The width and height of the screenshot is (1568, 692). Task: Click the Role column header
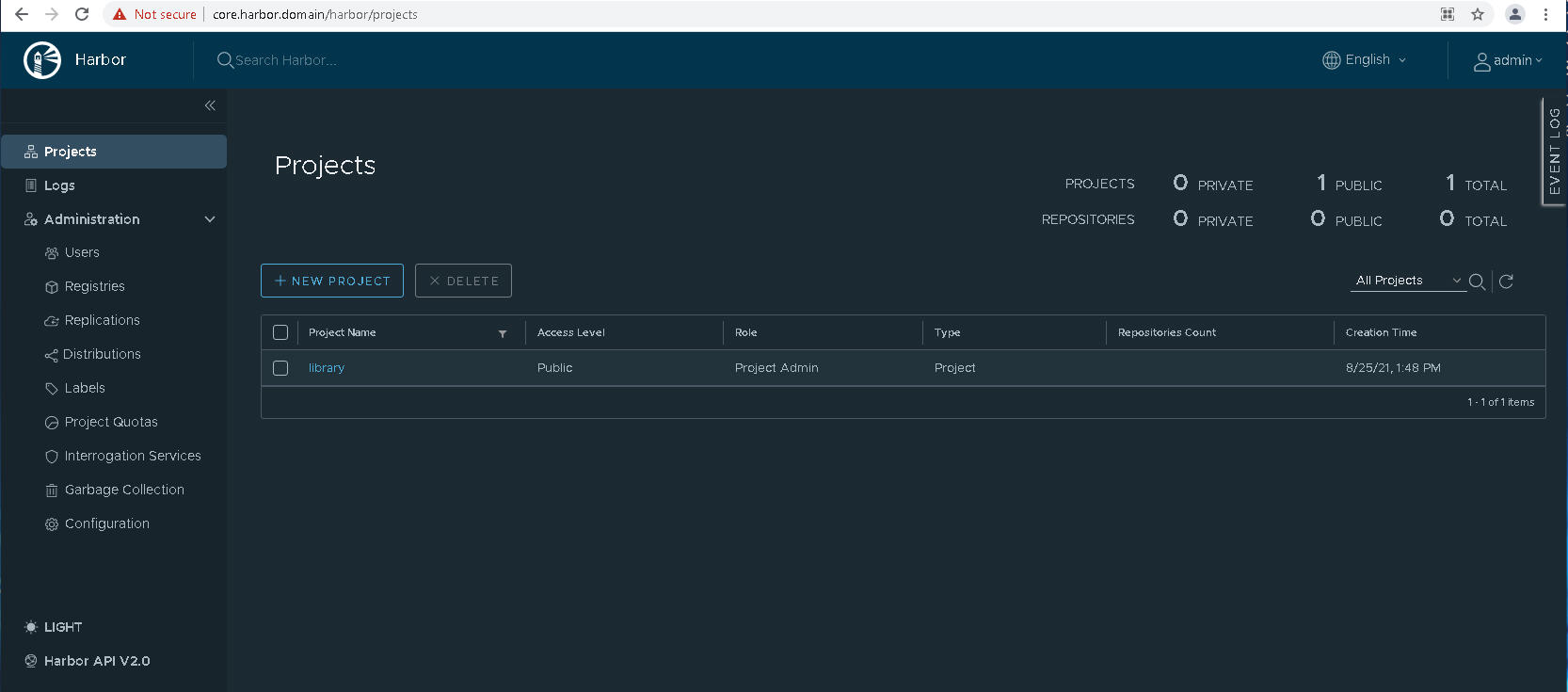pos(745,332)
